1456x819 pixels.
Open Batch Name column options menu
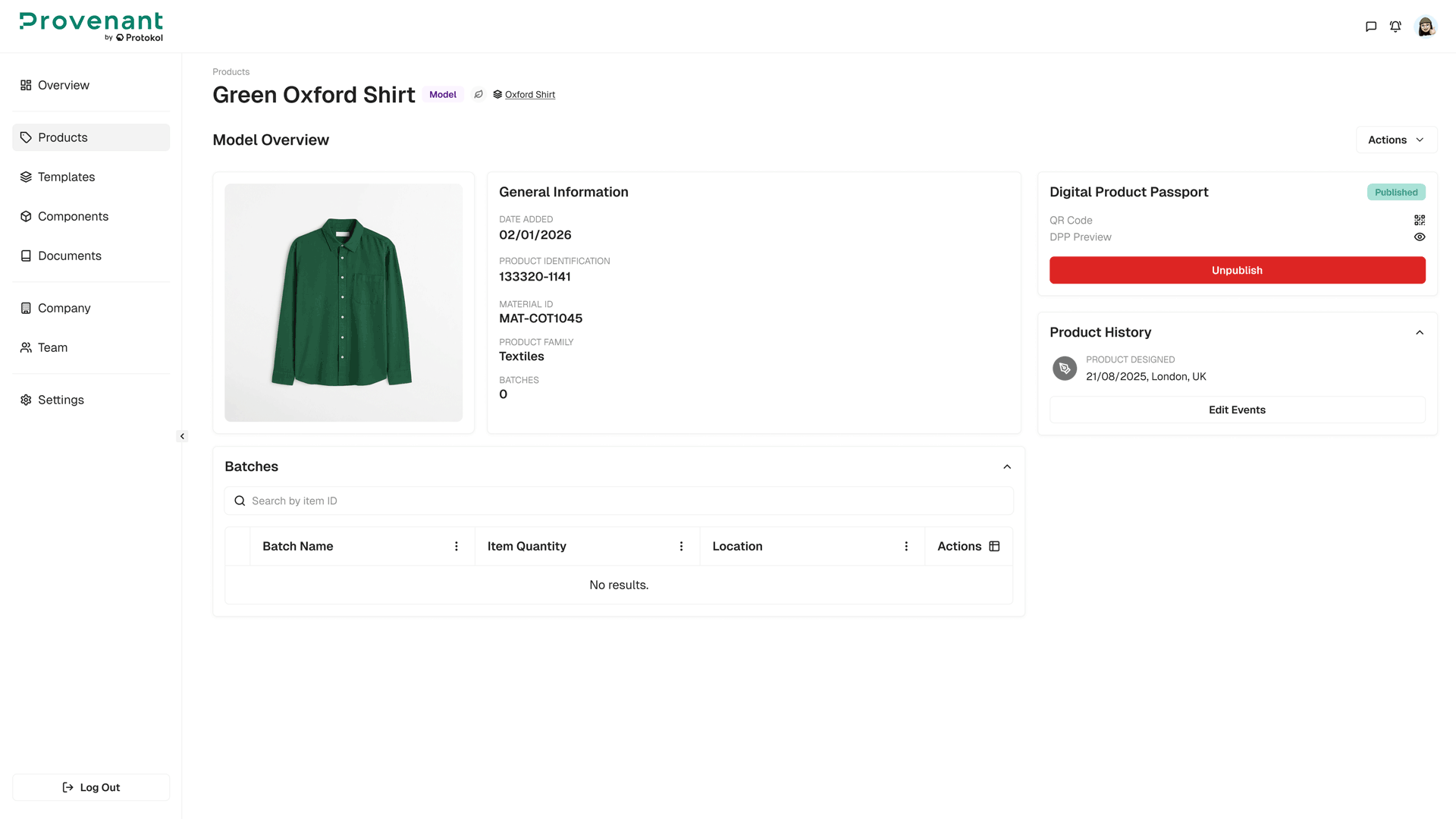456,545
